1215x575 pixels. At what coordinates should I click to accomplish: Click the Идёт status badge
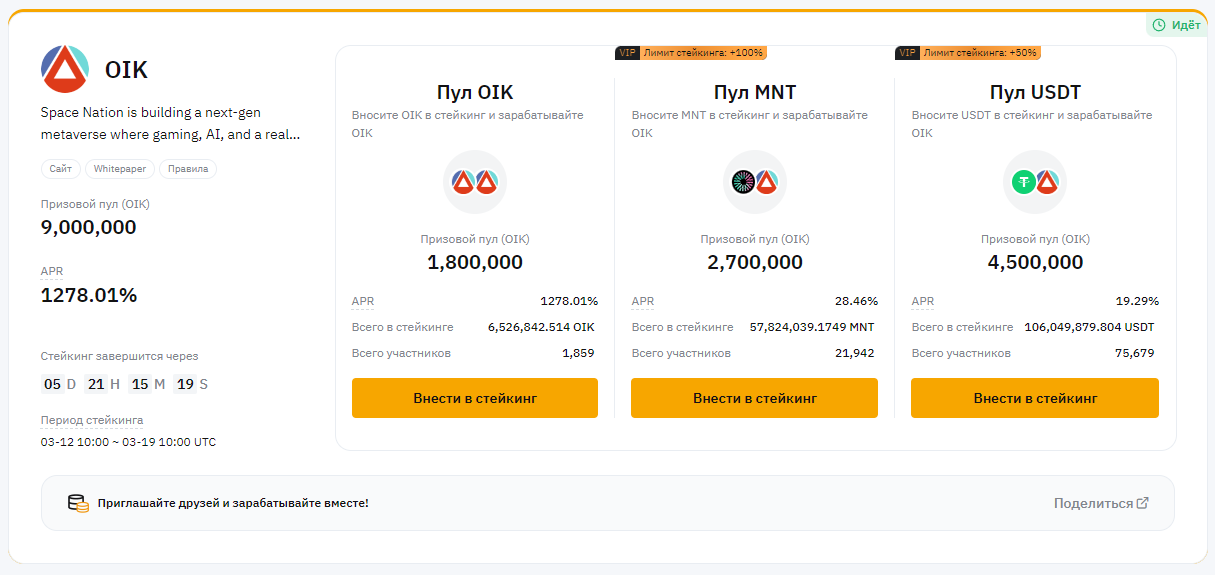point(1175,25)
